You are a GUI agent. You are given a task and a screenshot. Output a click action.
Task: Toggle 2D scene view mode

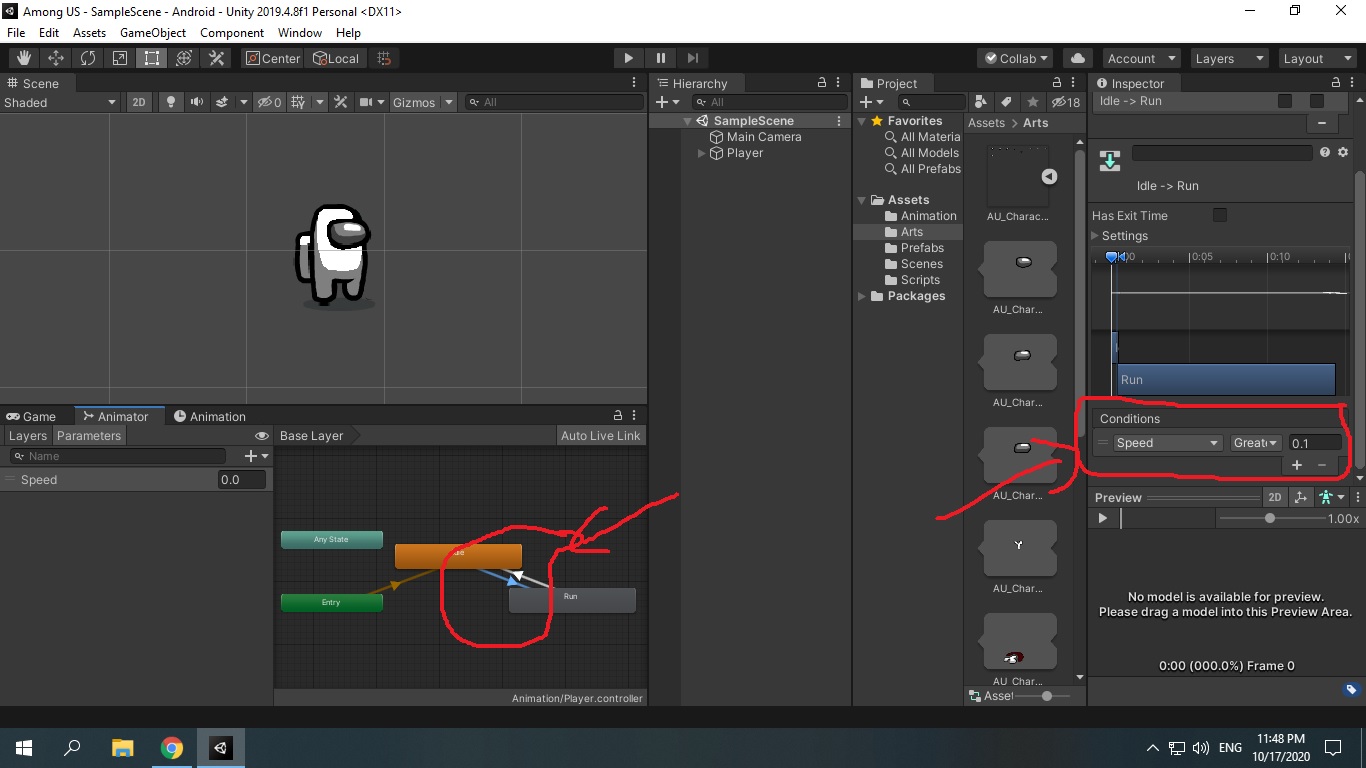[139, 102]
